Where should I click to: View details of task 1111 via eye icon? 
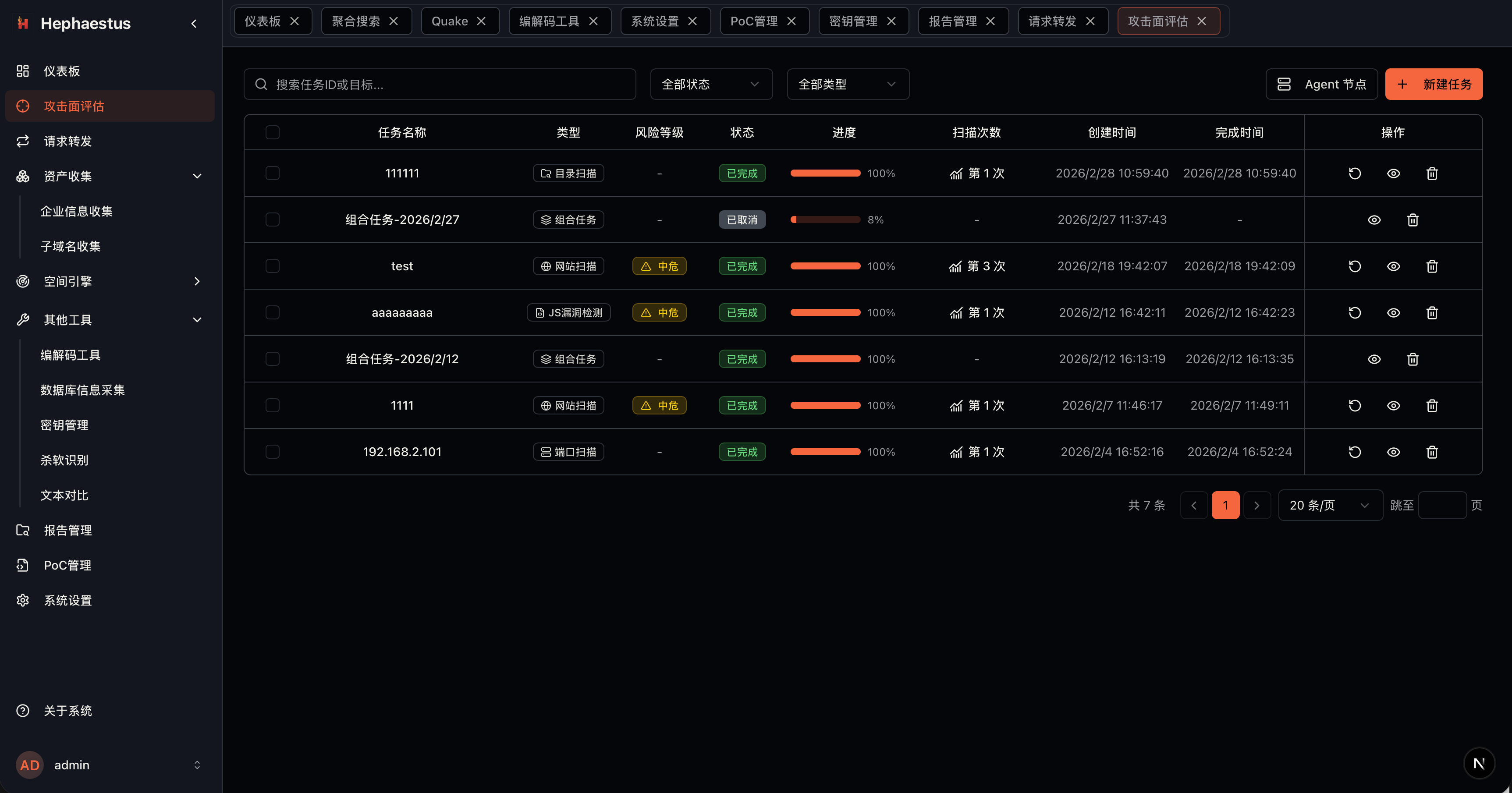coord(1393,405)
